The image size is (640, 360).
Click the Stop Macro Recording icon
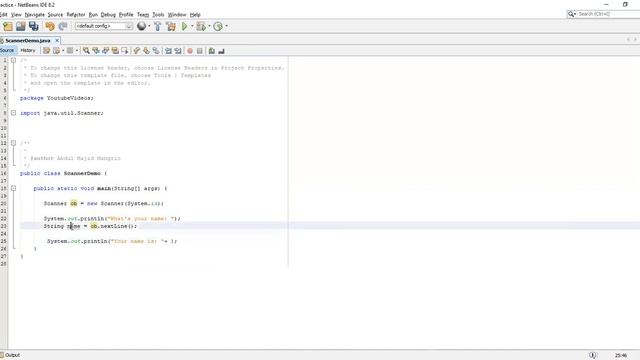pyautogui.click(x=200, y=51)
